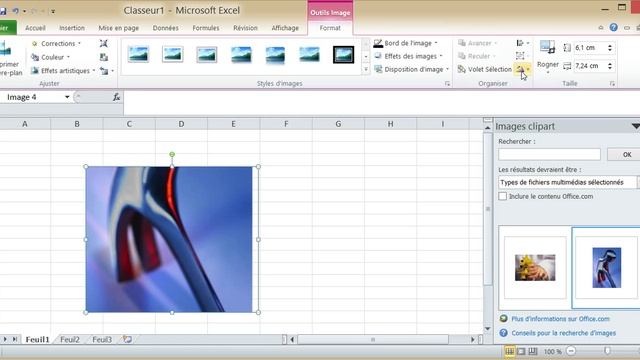Click the group objects icon

click(520, 56)
